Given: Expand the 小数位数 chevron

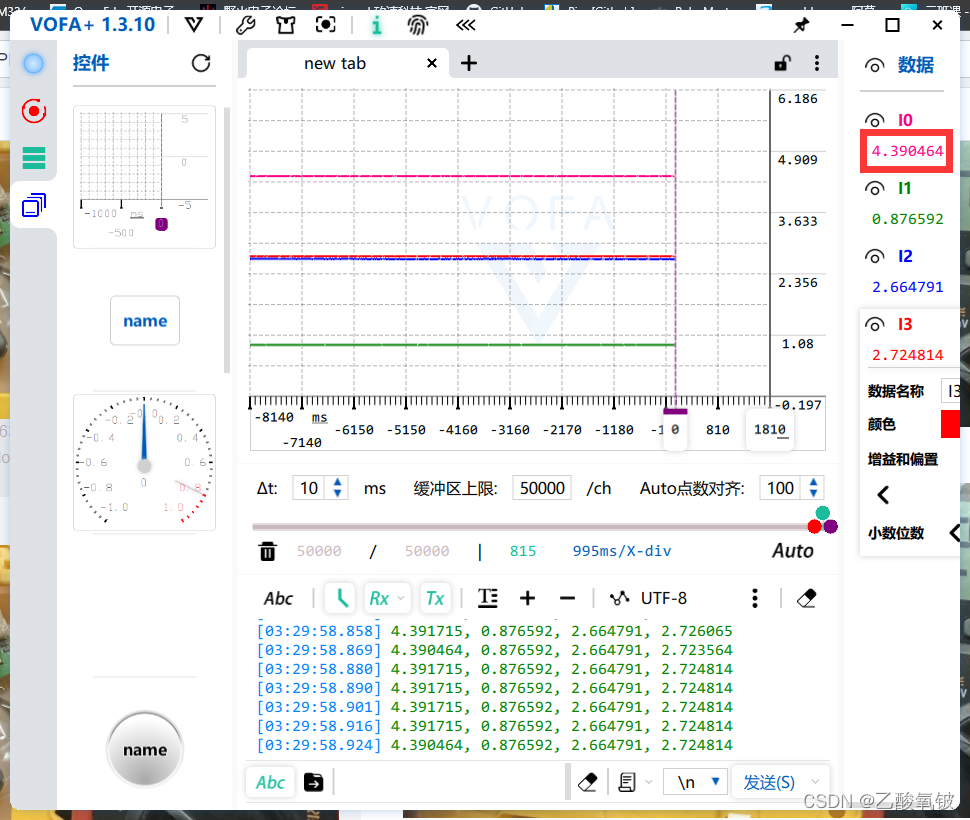Looking at the screenshot, I should (955, 533).
